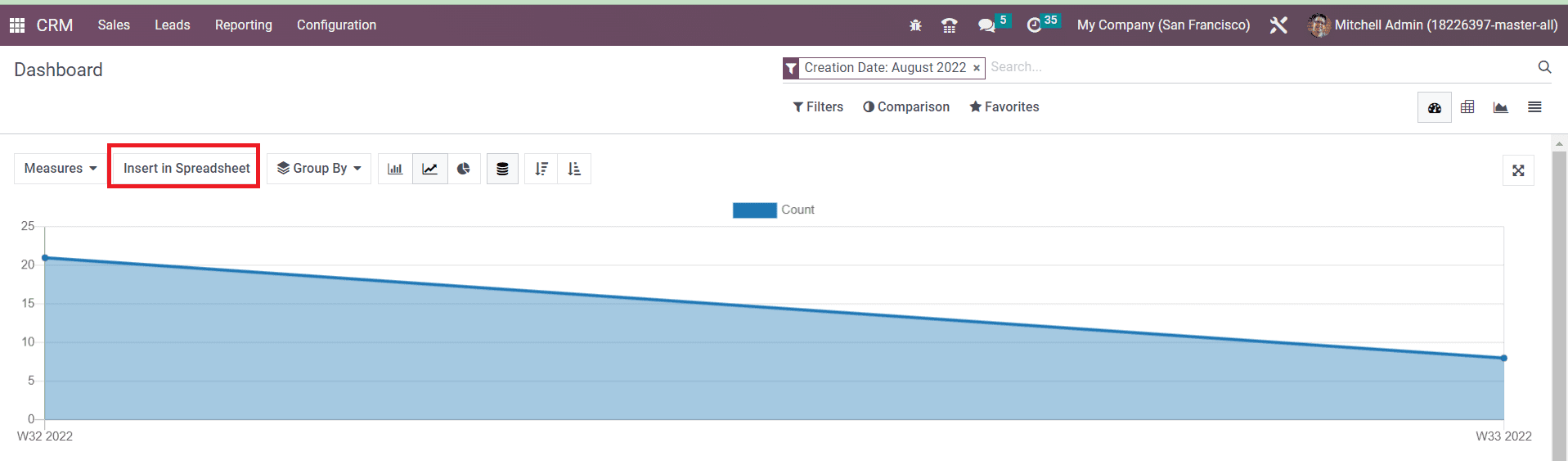This screenshot has width=1568, height=461.
Task: Select the line chart mode
Action: 429,169
